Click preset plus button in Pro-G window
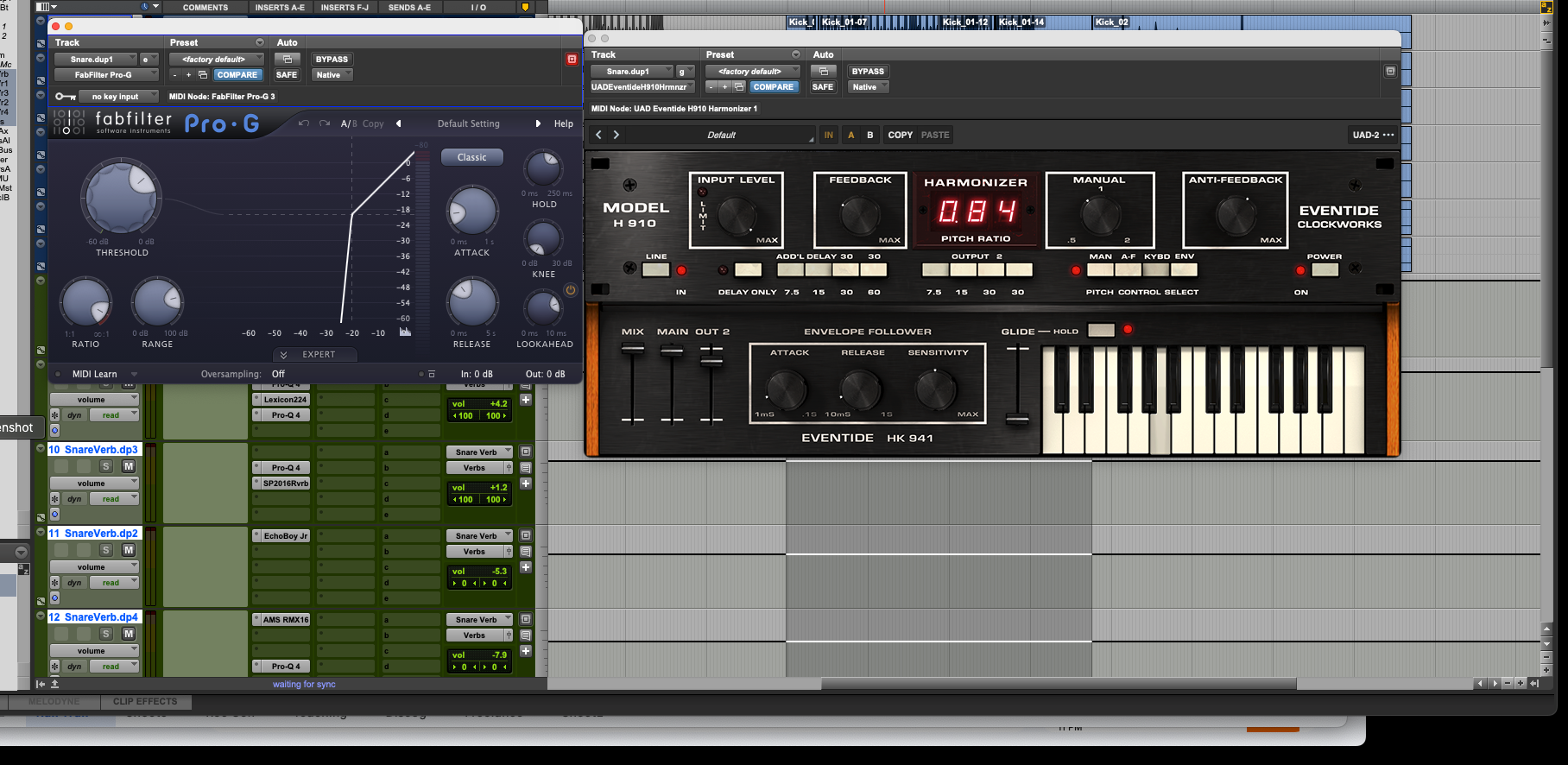 pos(188,75)
